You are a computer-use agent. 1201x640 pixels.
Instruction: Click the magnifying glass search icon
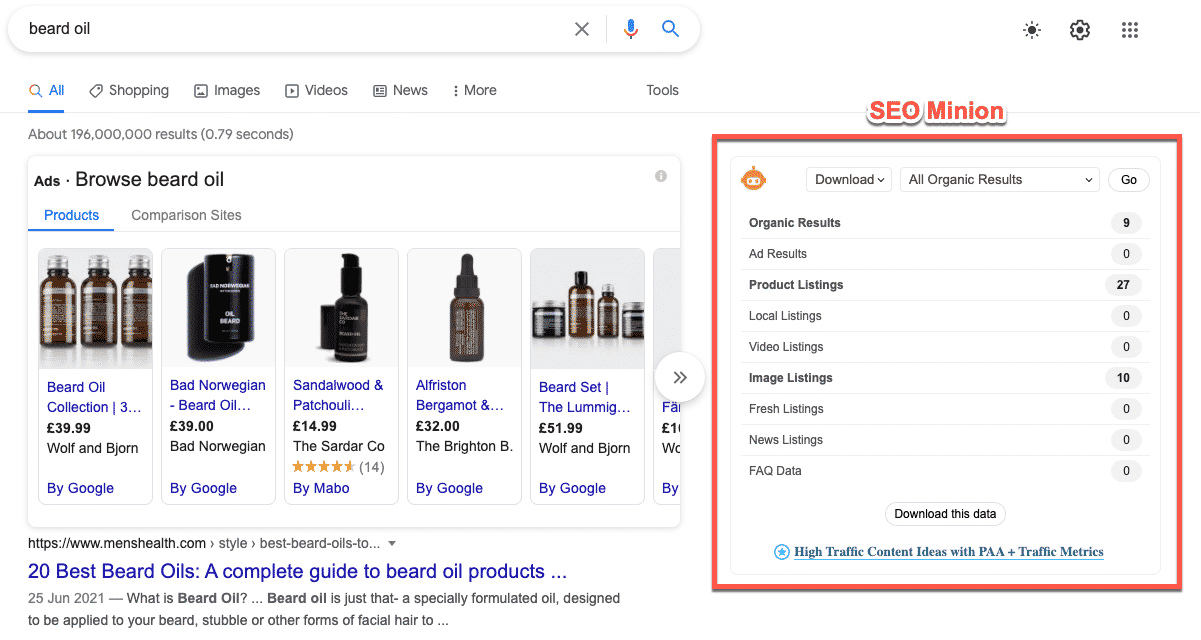[x=671, y=29]
